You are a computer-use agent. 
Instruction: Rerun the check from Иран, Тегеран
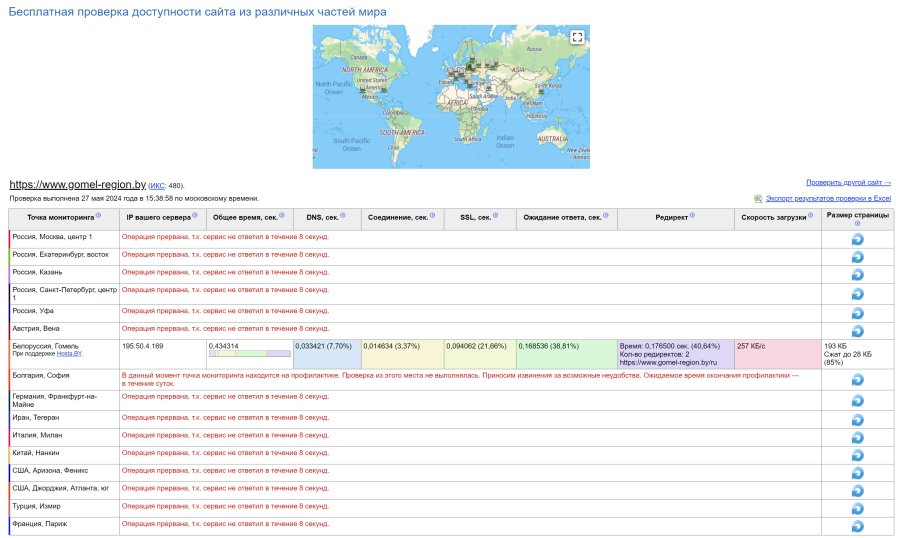(x=857, y=419)
